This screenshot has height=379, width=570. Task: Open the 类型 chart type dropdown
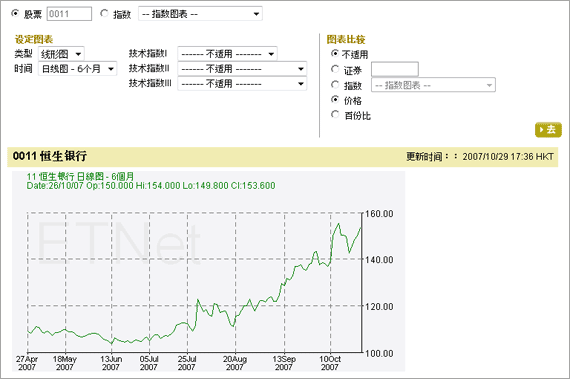click(x=61, y=54)
